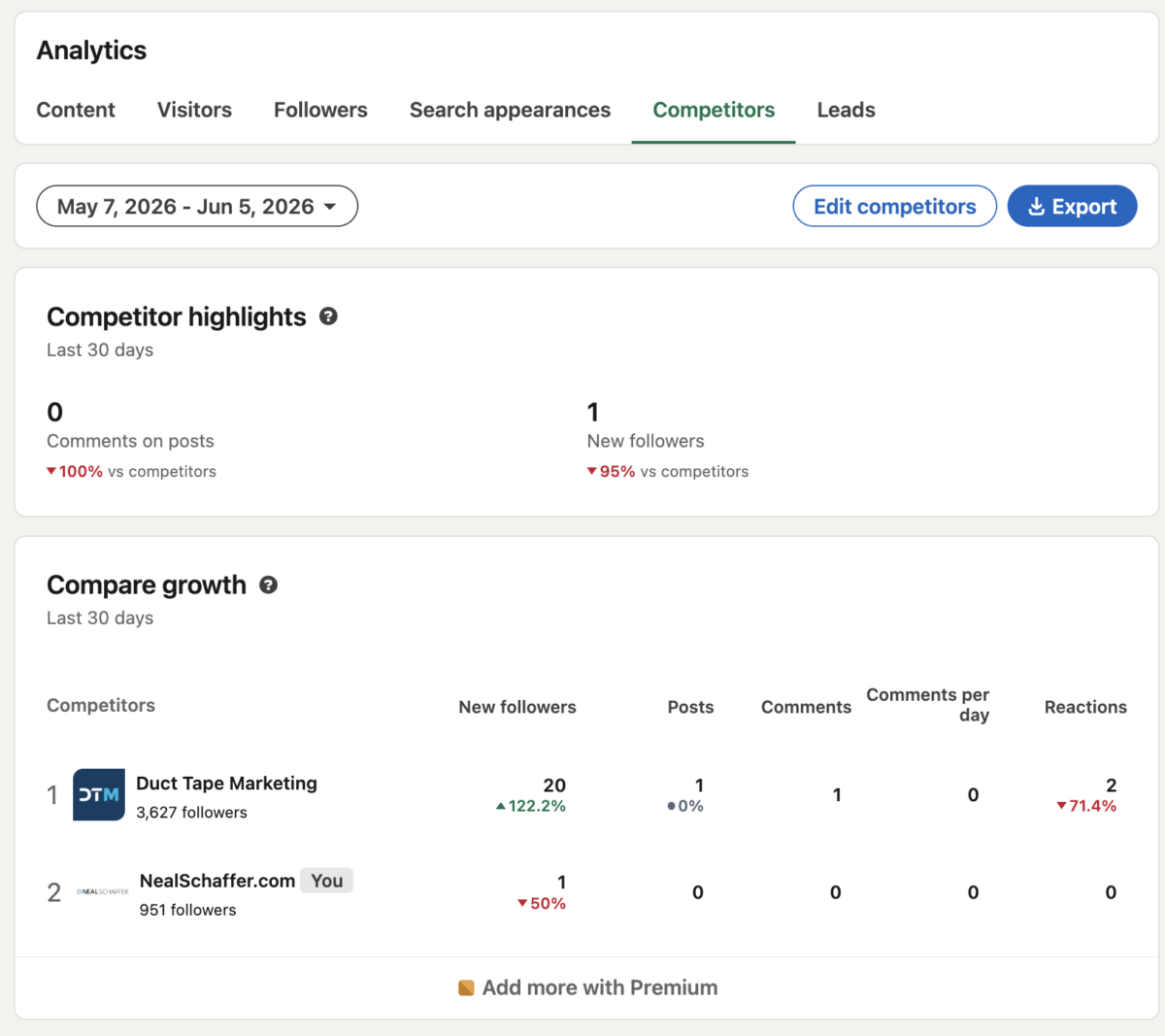Switch to the Followers tab

(320, 110)
